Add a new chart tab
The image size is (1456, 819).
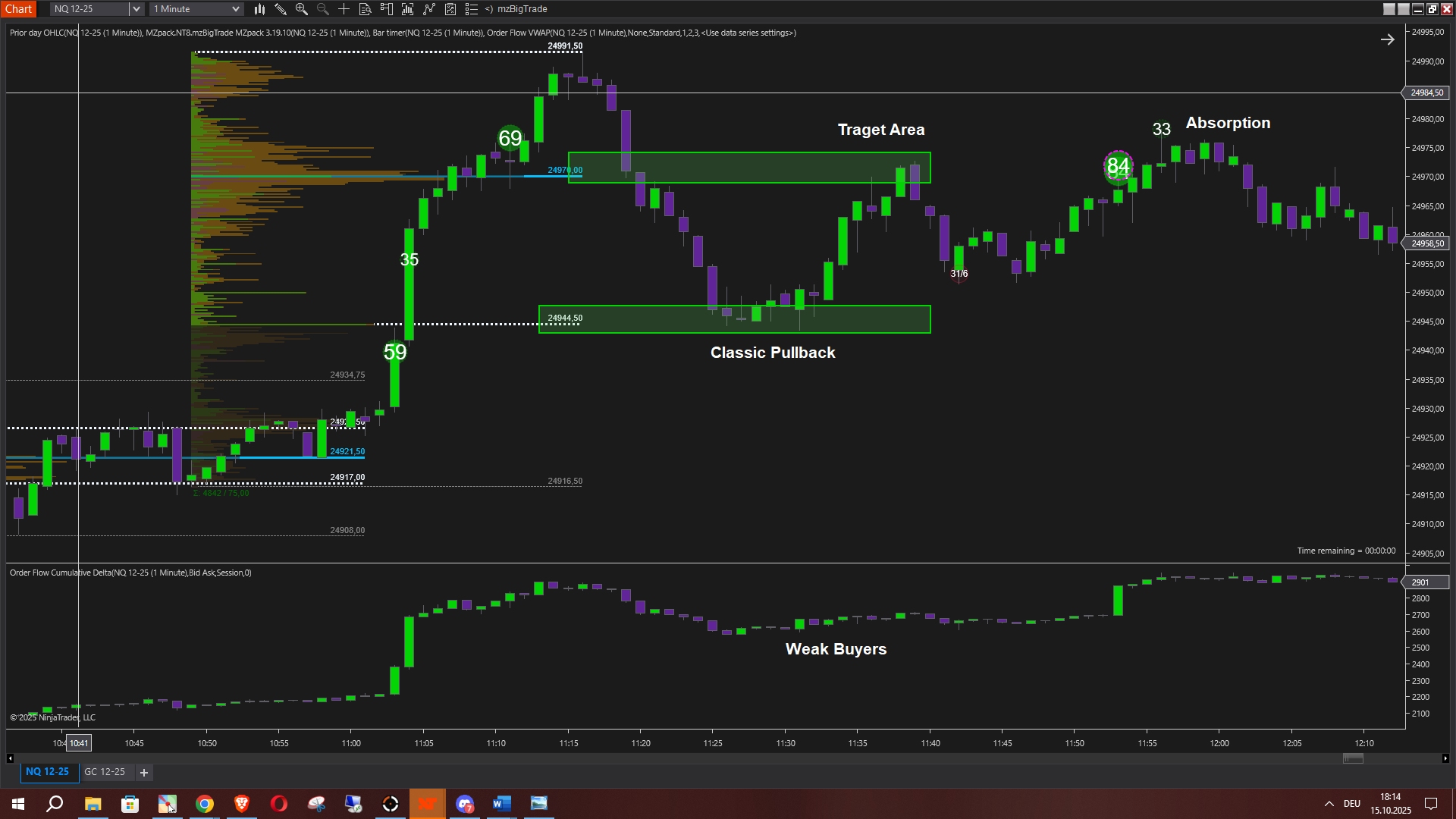tap(144, 773)
